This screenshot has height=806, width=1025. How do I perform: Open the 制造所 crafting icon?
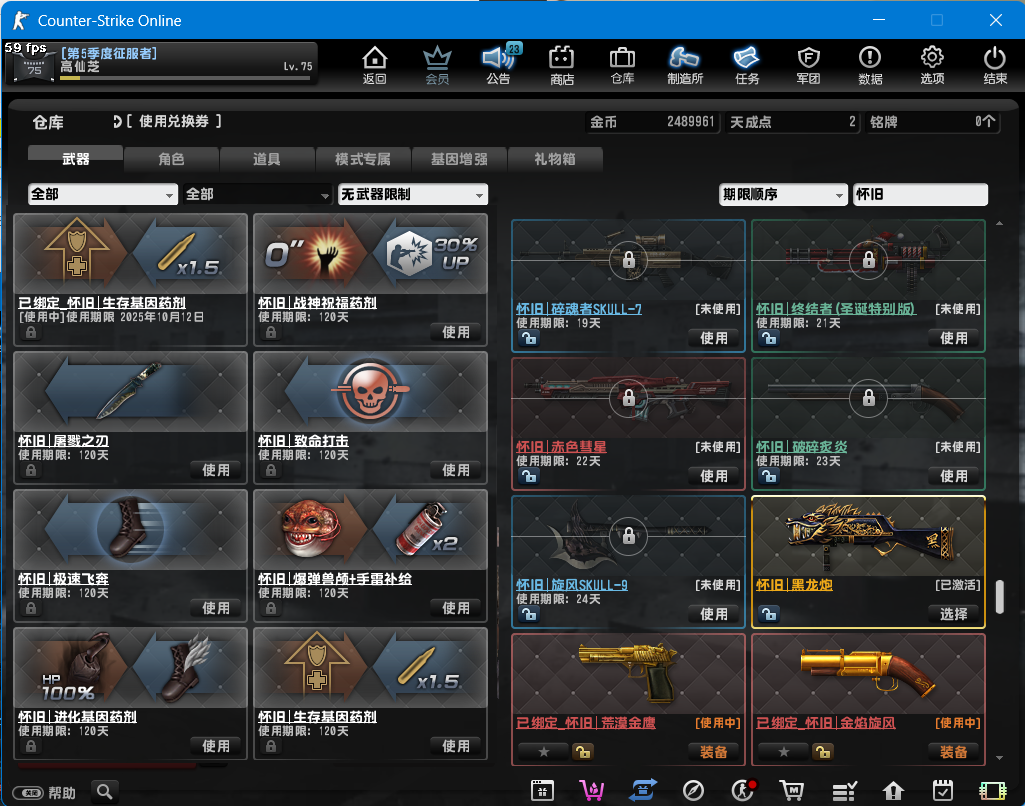point(684,65)
